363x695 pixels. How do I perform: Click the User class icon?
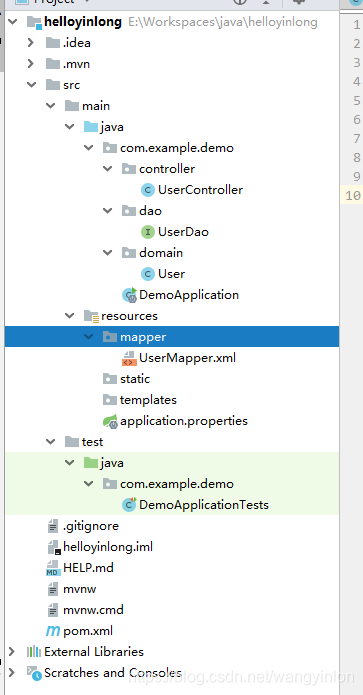(148, 274)
